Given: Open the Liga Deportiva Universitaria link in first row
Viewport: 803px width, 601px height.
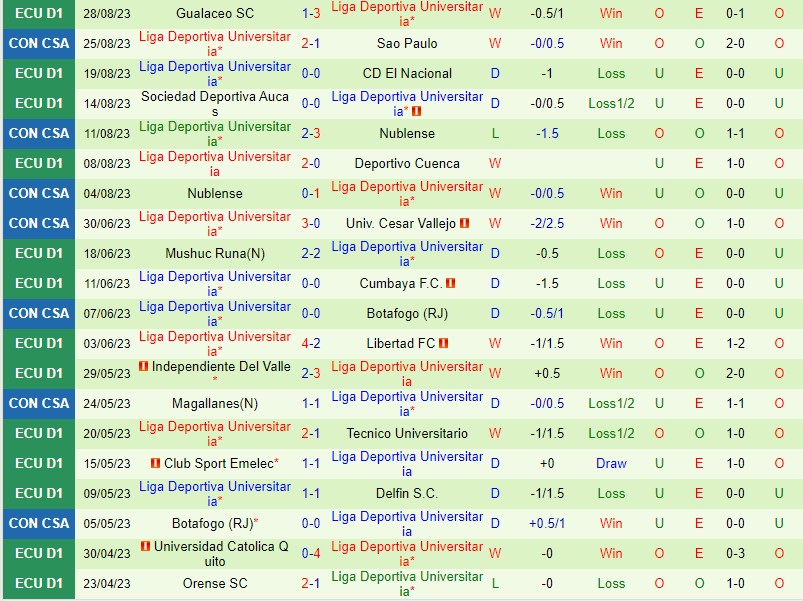Looking at the screenshot, I should [407, 14].
